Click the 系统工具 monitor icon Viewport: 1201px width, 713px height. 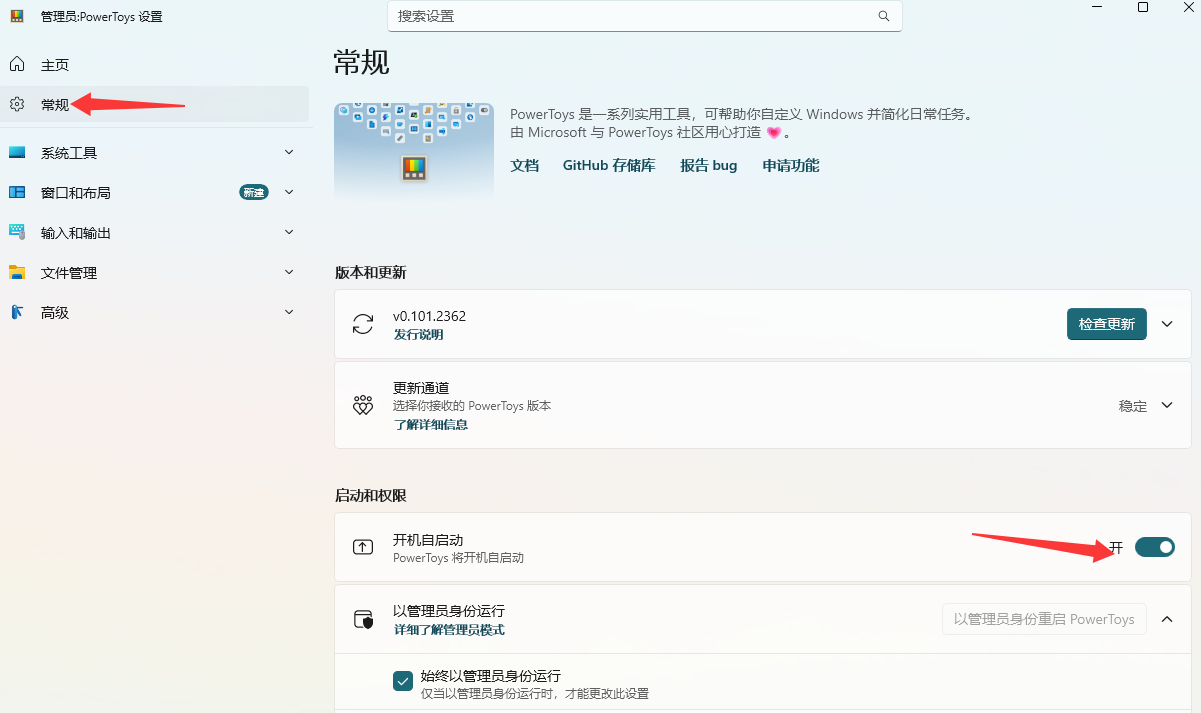click(x=17, y=153)
